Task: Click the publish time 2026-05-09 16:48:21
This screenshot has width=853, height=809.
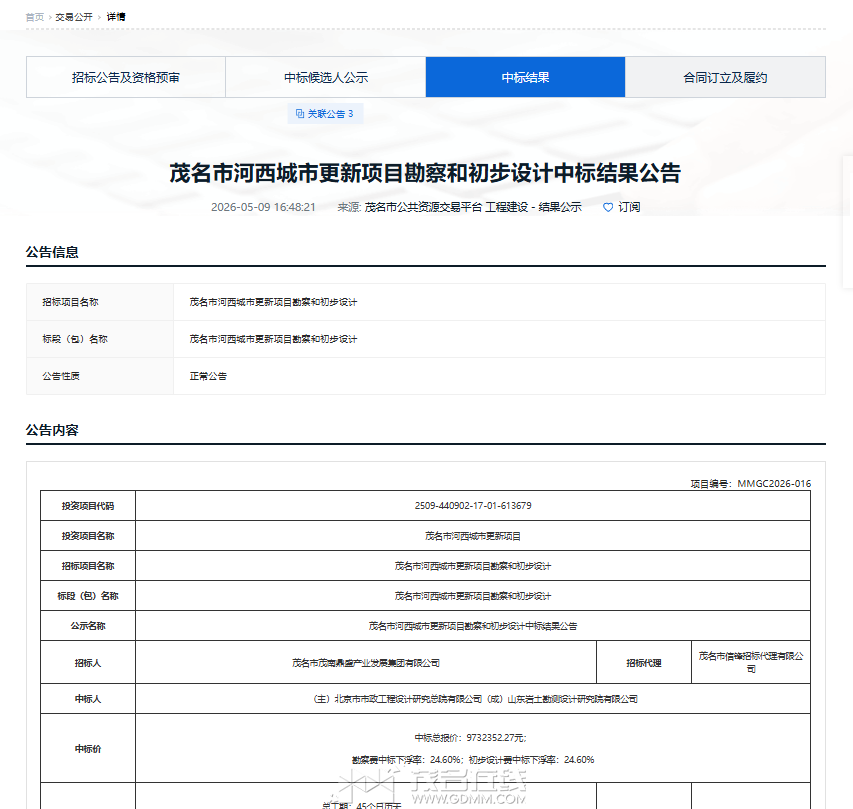Action: point(263,207)
